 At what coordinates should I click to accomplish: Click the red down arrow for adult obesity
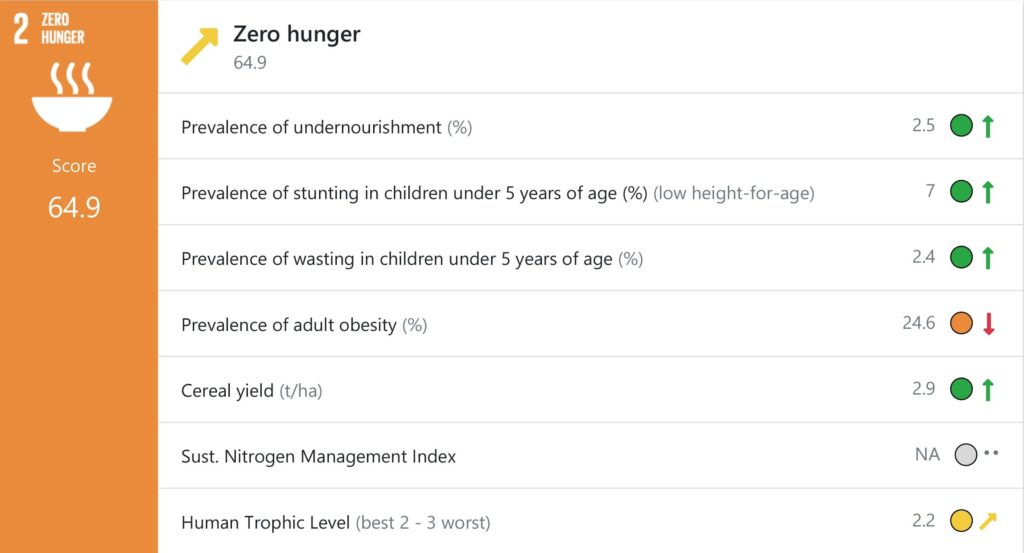click(989, 324)
